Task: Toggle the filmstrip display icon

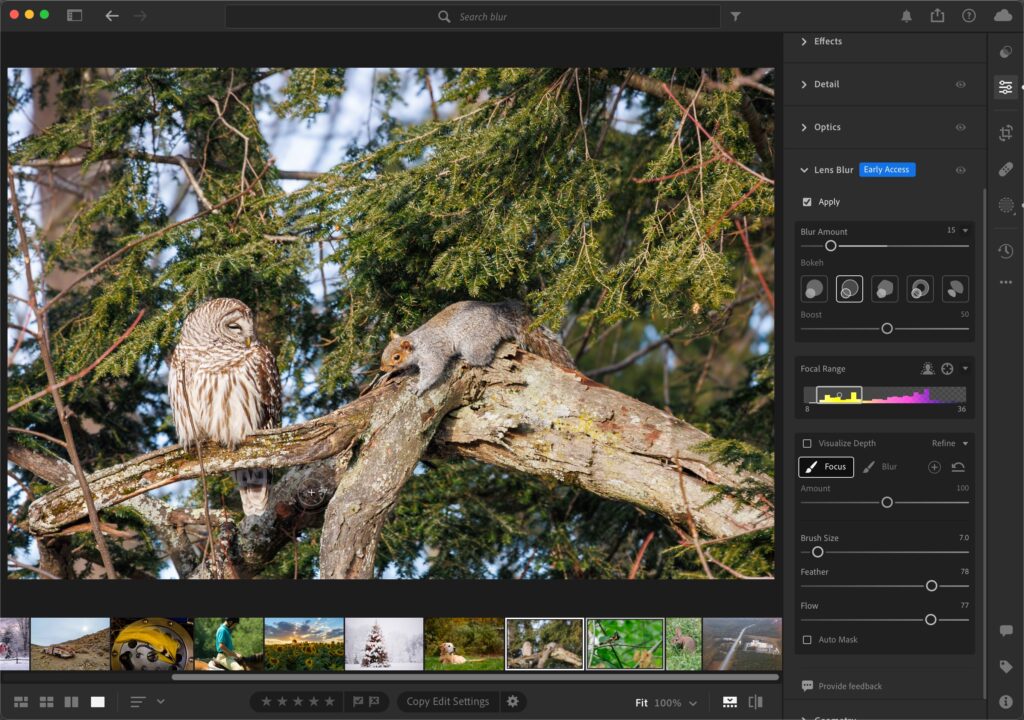Action: point(730,702)
